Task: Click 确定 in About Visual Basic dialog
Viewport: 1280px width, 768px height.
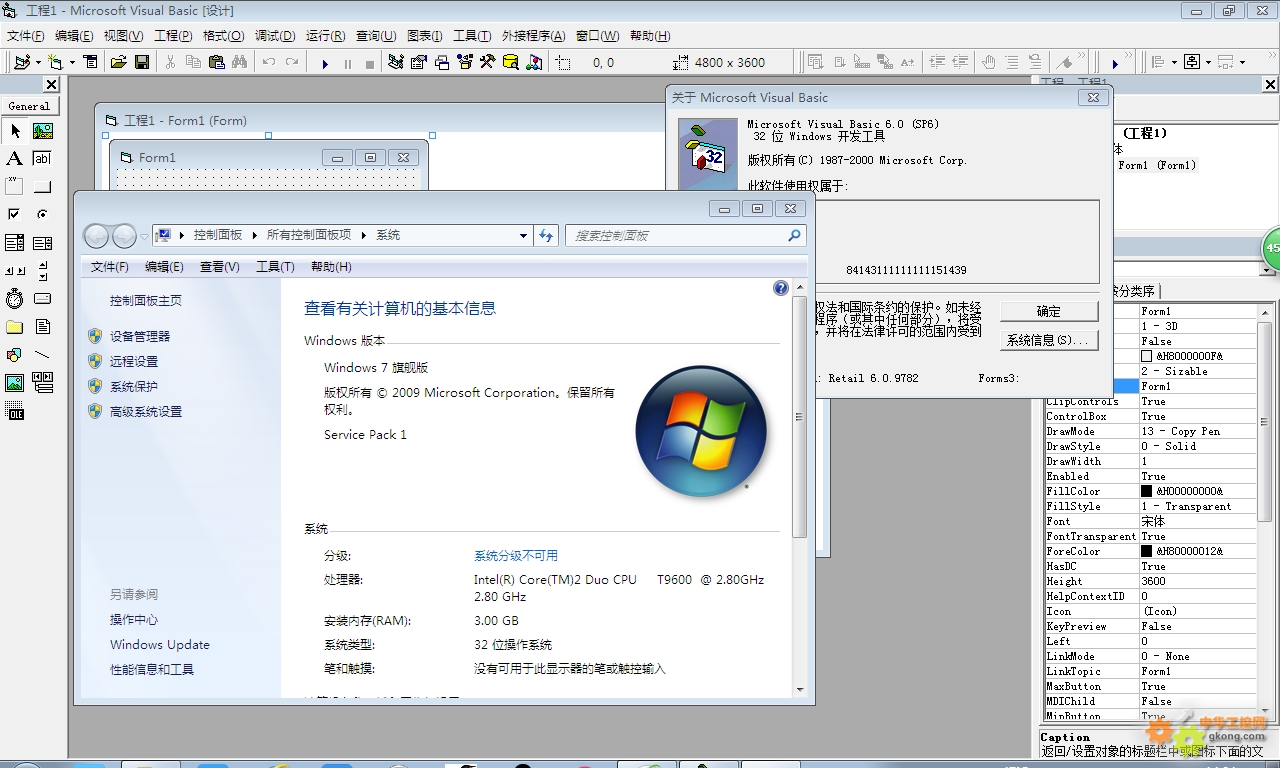Action: coord(1049,311)
